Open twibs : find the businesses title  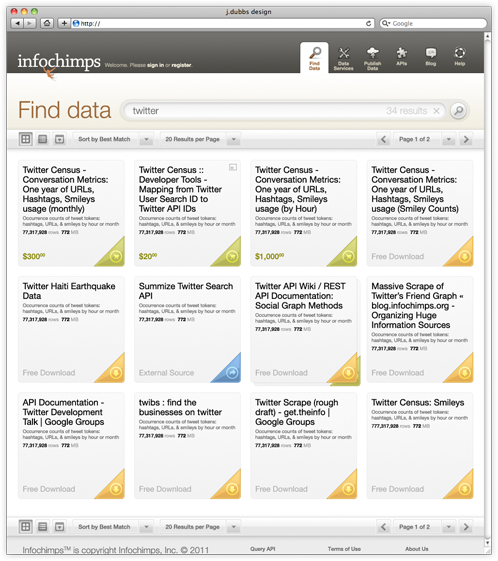click(x=180, y=407)
